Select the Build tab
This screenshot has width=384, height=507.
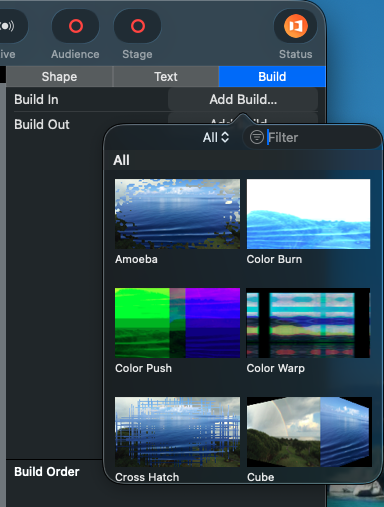(272, 77)
